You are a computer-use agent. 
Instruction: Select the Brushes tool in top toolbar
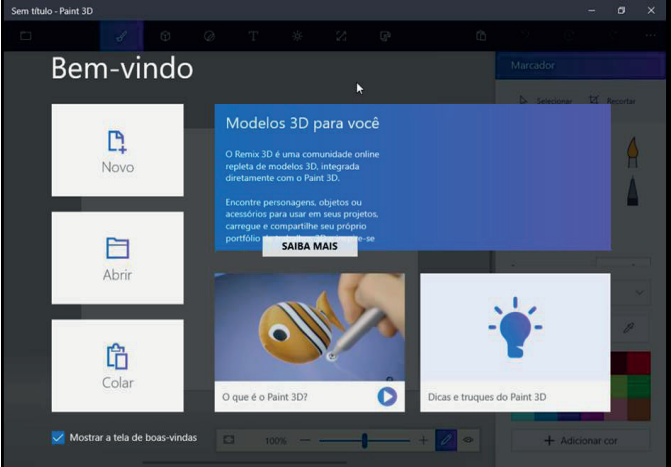coord(121,36)
